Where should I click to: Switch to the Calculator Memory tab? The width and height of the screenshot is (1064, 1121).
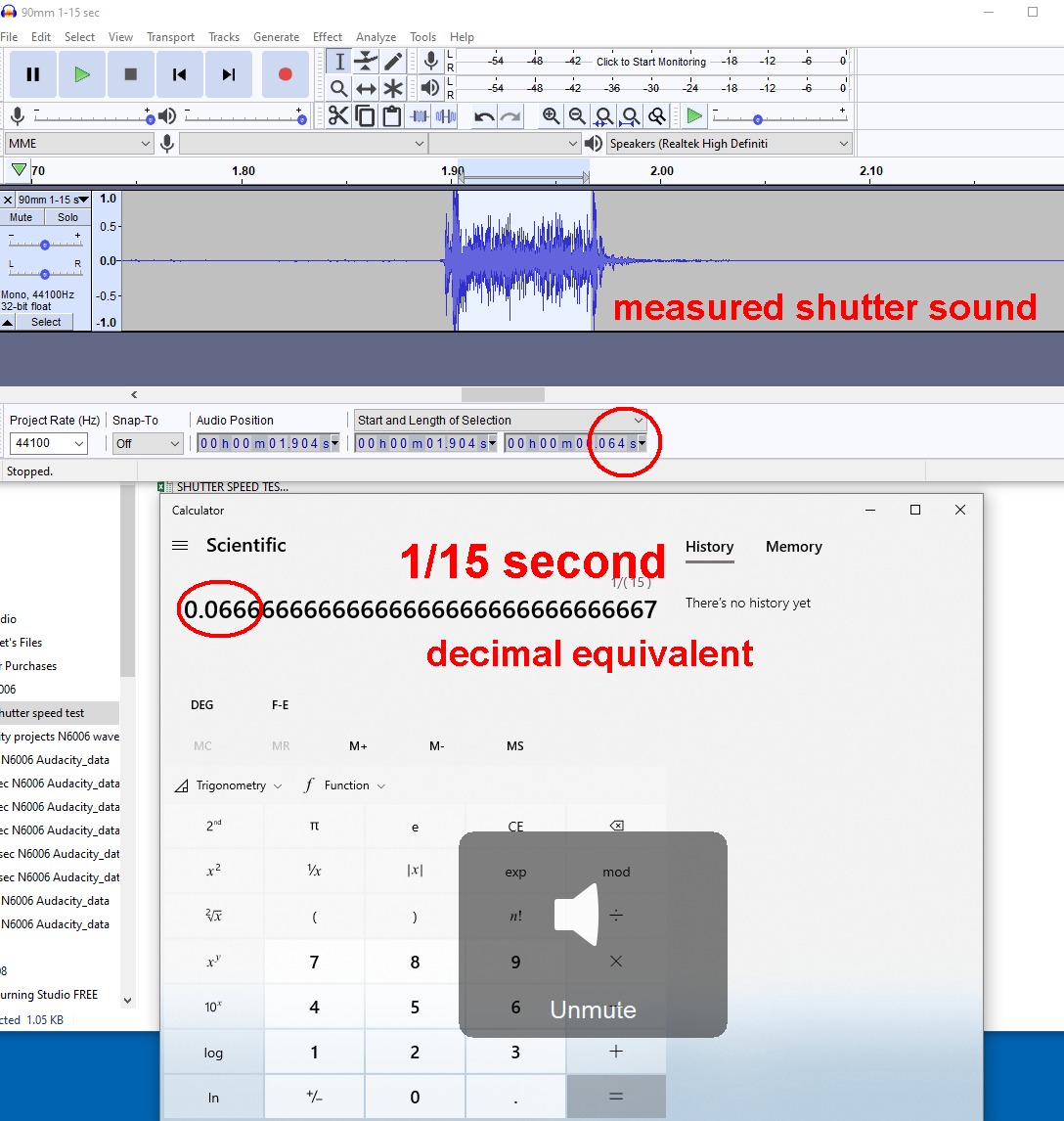click(x=794, y=547)
